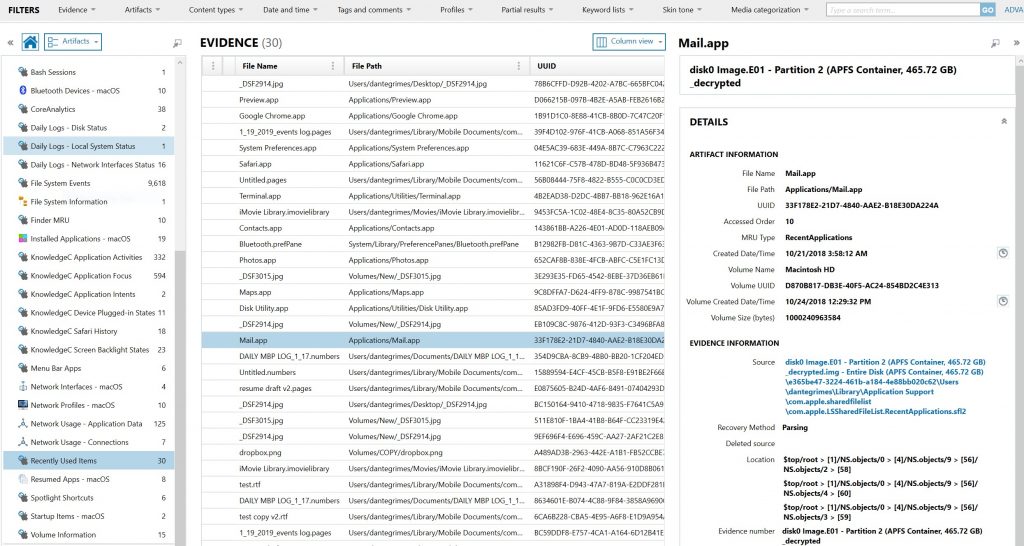Select the Bluetooth.prefPane evidence row

[x=433, y=244]
